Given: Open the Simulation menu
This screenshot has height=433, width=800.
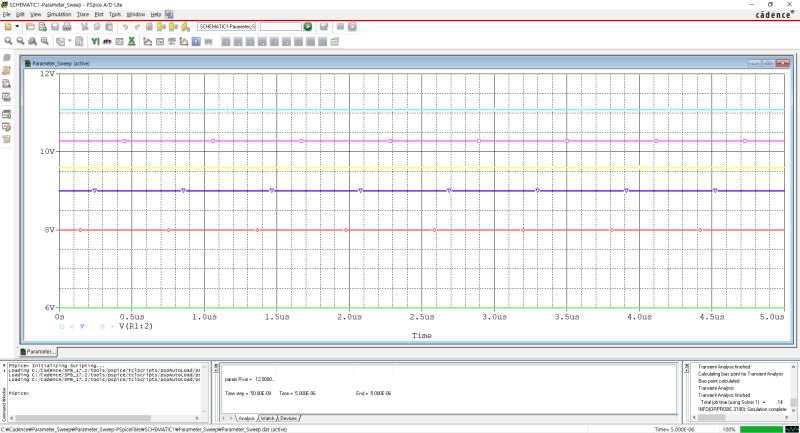Looking at the screenshot, I should tap(59, 14).
